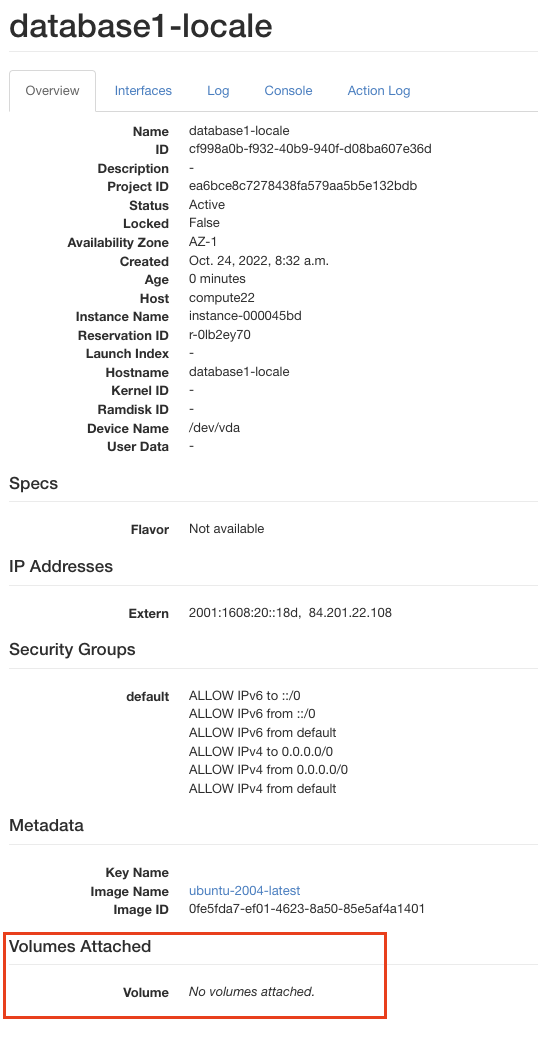
Task: Click the 'ALLOW IPv4 from 0.0.0.0/0' rule
Action: click(x=269, y=770)
